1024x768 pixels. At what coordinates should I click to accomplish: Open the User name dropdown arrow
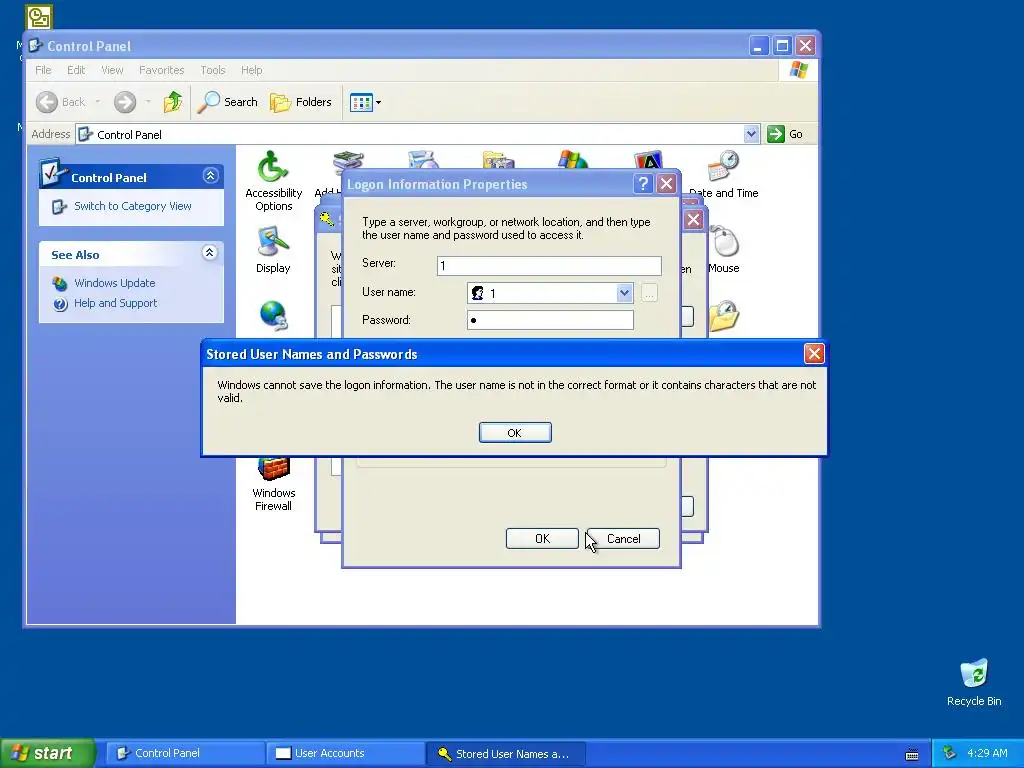[624, 293]
